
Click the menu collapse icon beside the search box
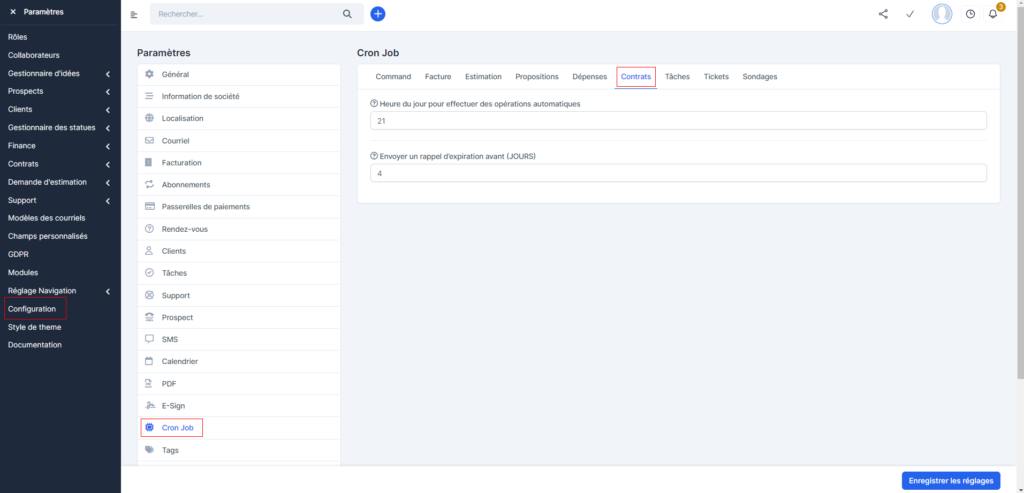[x=134, y=14]
